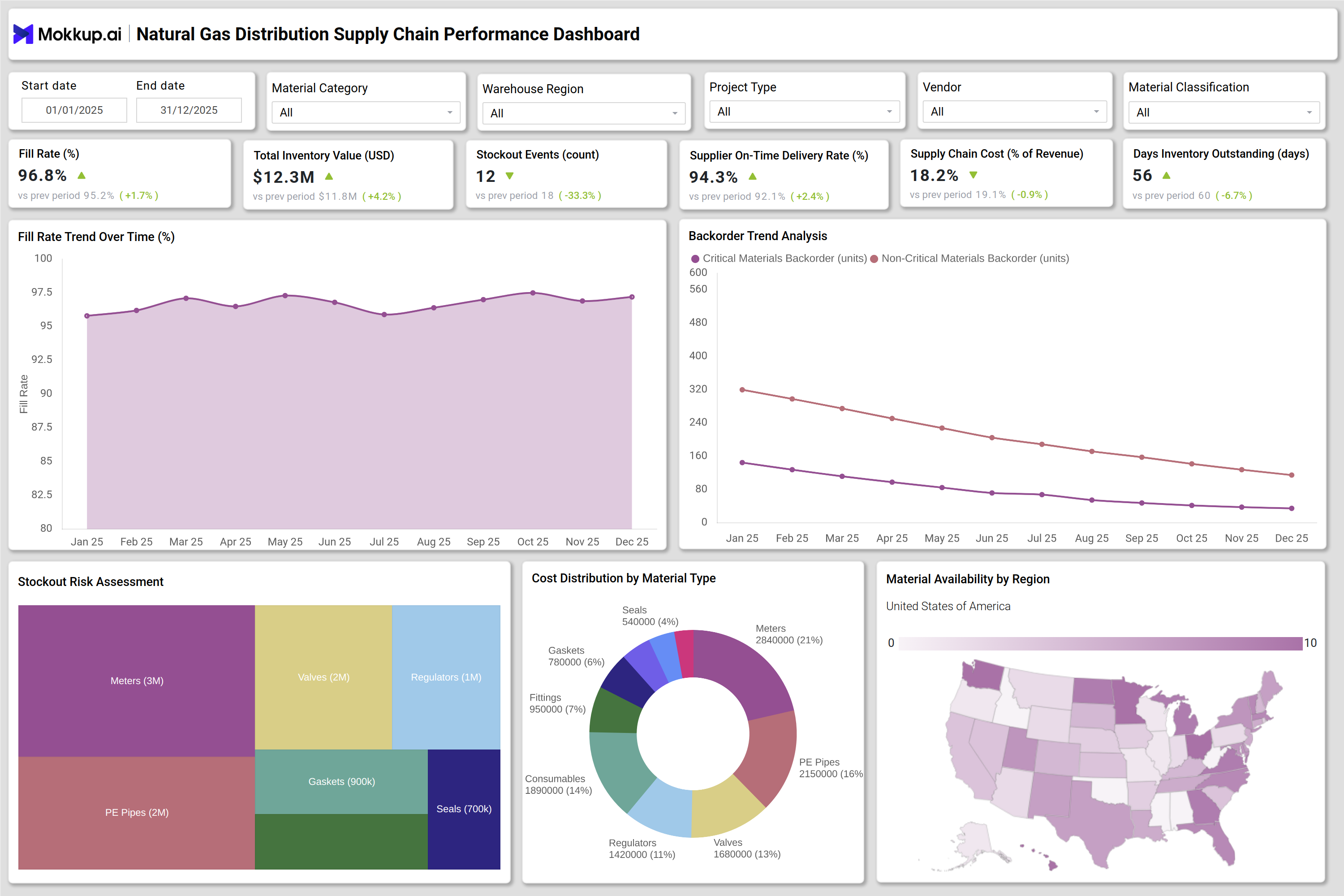1344x896 pixels.
Task: Click Supplier On-Time Delivery up arrow icon
Action: click(x=753, y=177)
